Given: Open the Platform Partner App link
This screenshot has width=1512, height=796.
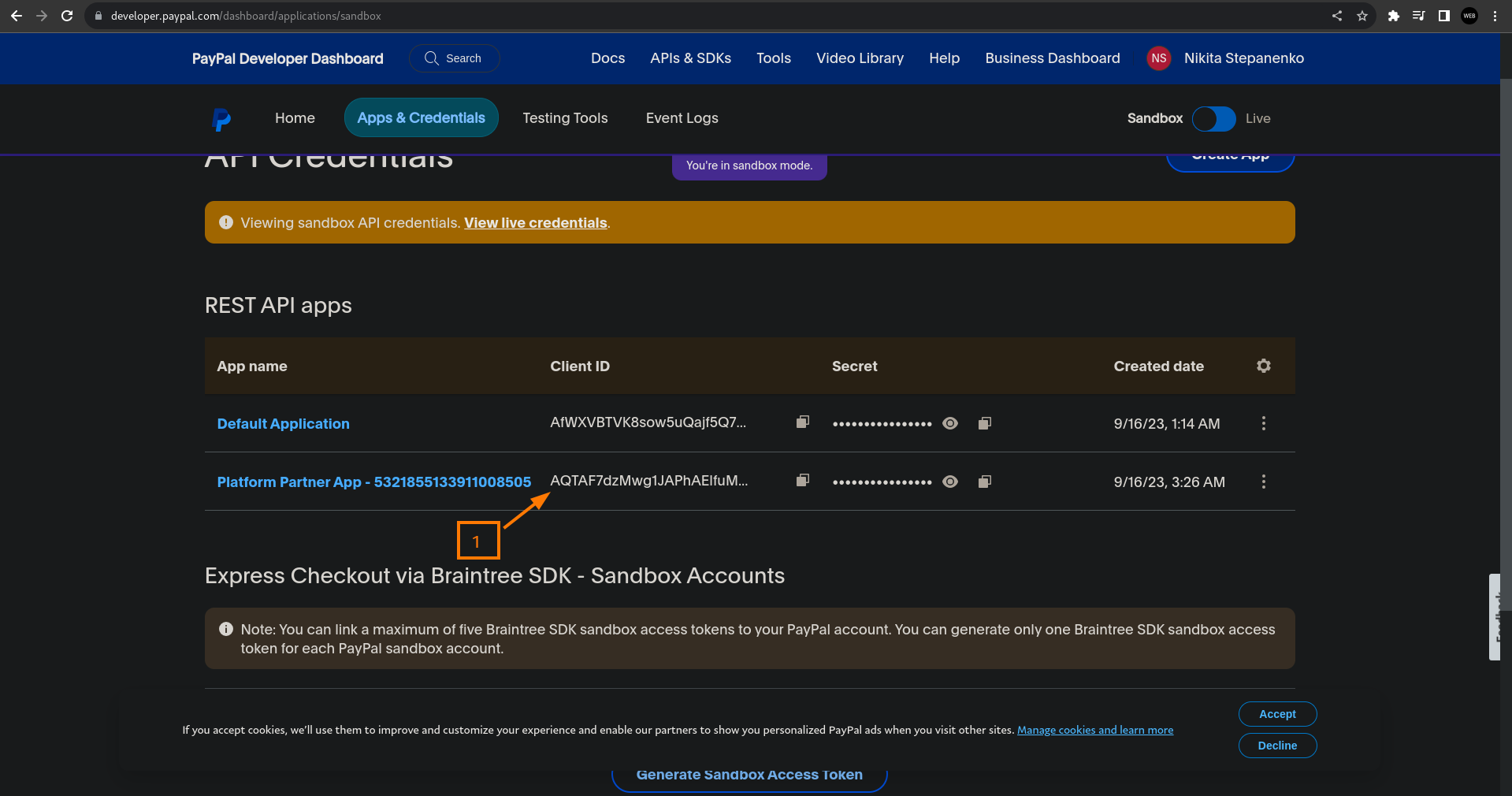Looking at the screenshot, I should [374, 482].
